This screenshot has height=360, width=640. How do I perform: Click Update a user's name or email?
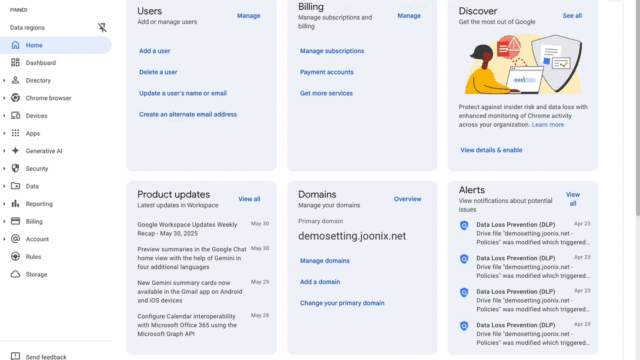(x=183, y=93)
